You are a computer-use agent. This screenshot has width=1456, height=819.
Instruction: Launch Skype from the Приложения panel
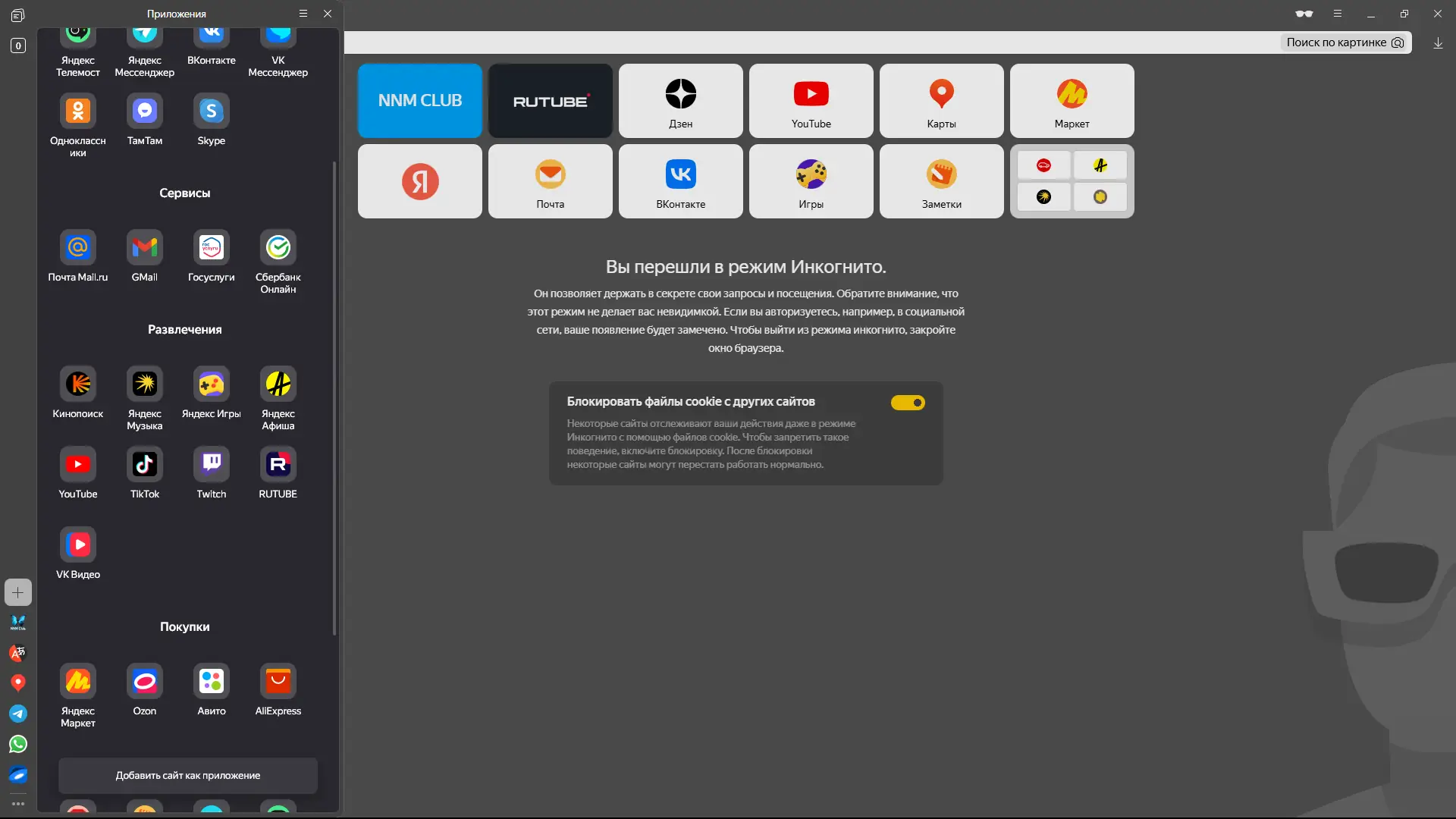point(211,110)
